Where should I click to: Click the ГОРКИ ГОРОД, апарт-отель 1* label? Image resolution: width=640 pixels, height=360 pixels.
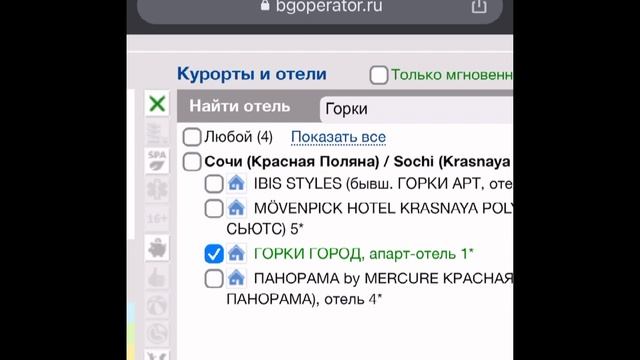click(x=364, y=254)
